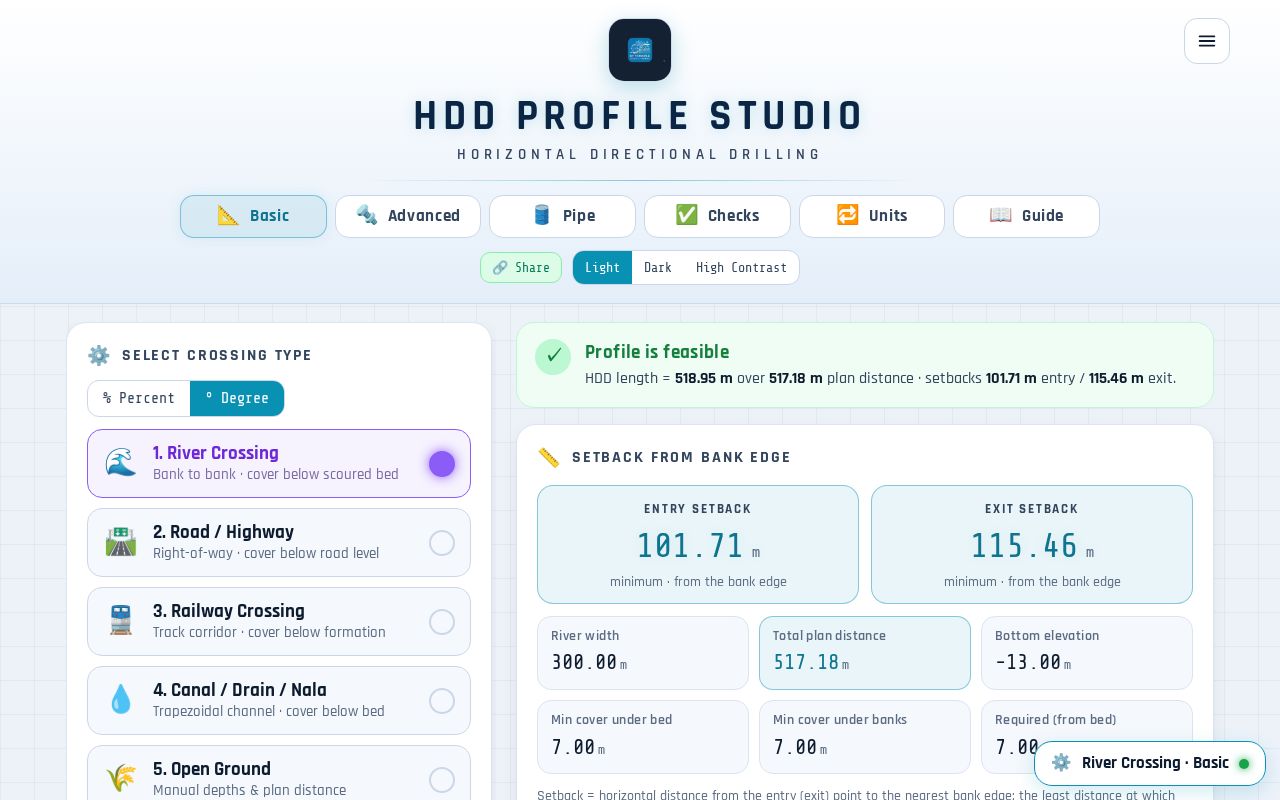Switch to the Basic tab
1280x800 pixels.
click(x=253, y=216)
